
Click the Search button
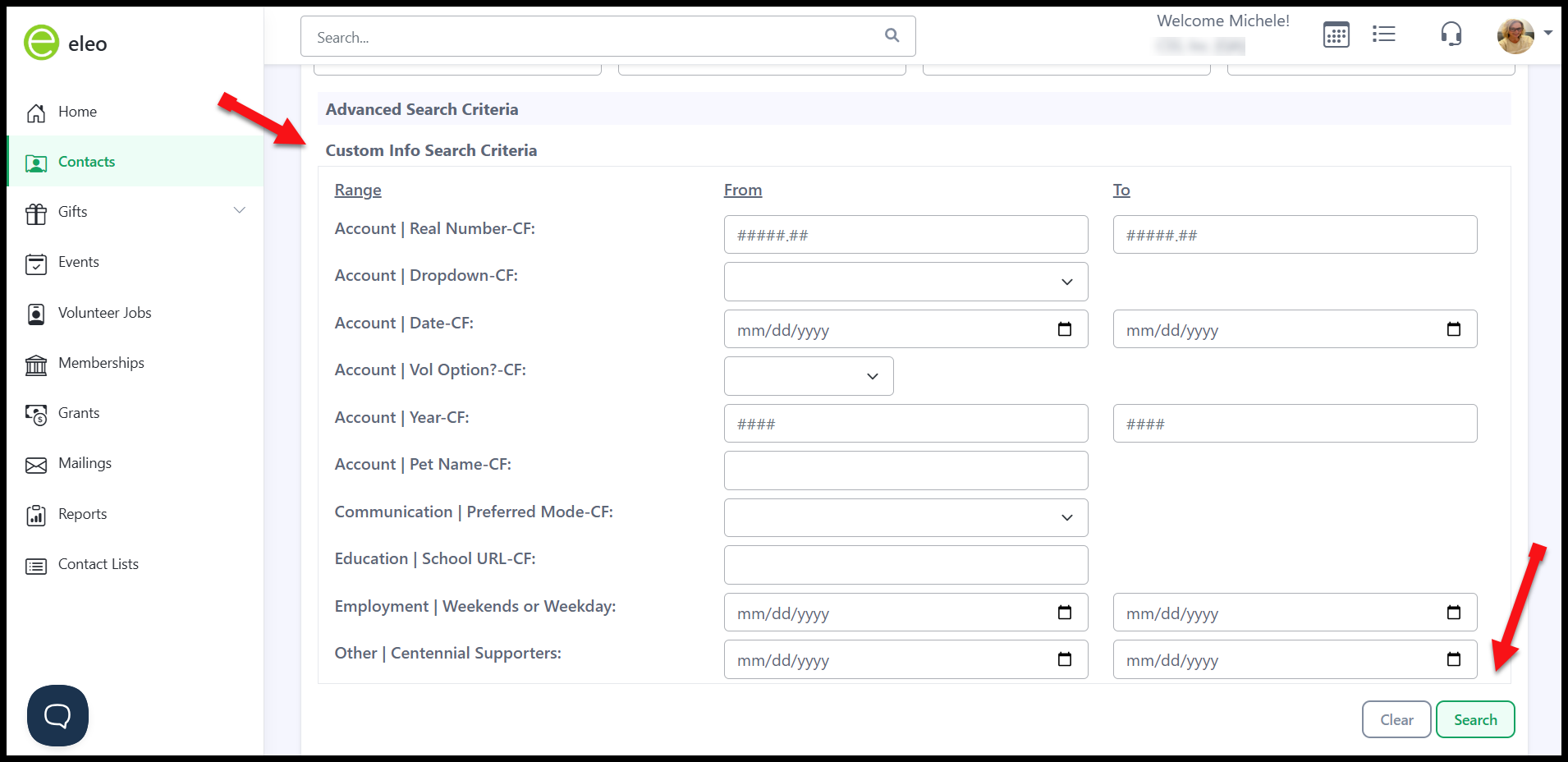tap(1475, 719)
